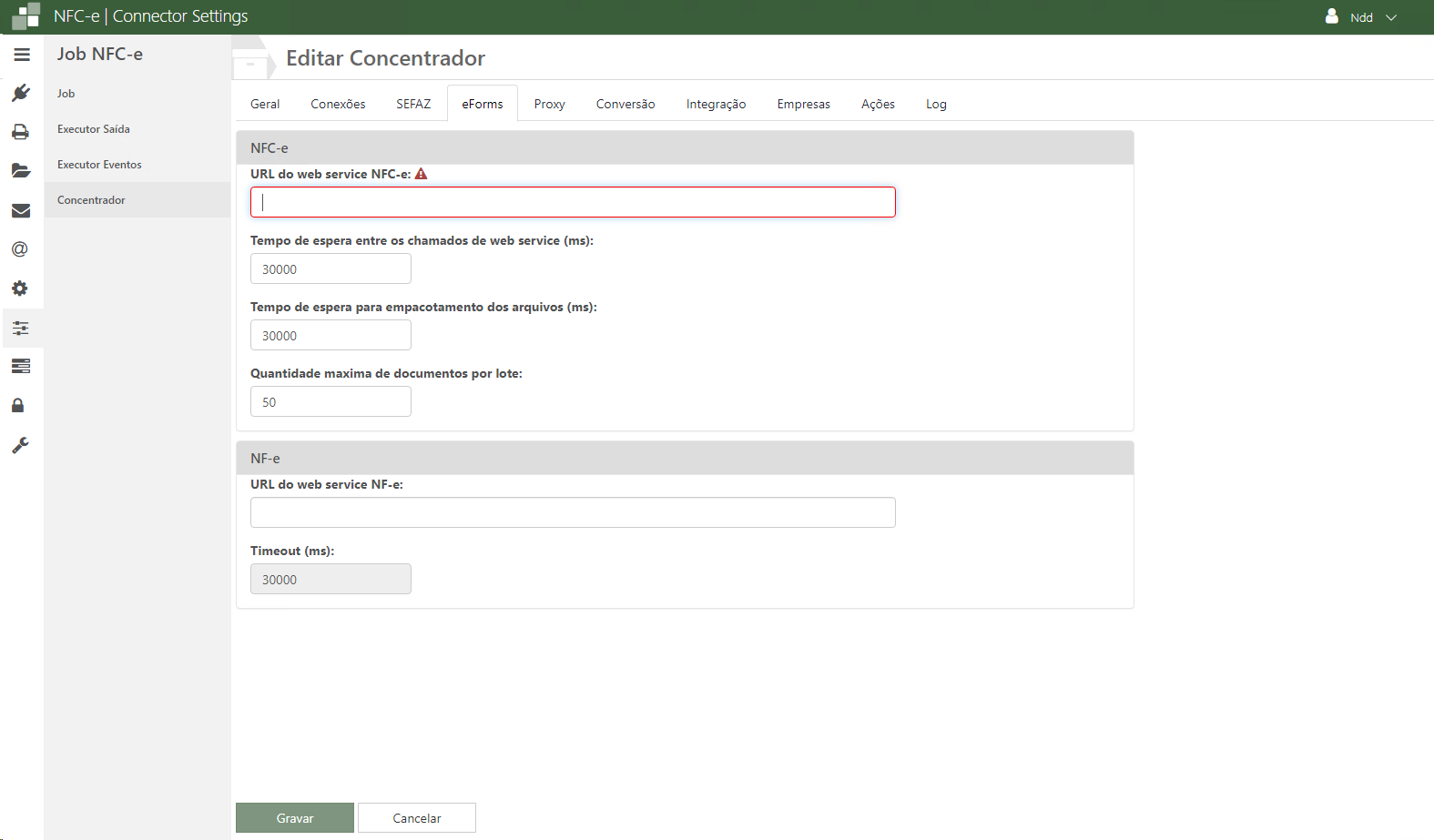Click the @ symbol sidebar icon

[x=20, y=249]
